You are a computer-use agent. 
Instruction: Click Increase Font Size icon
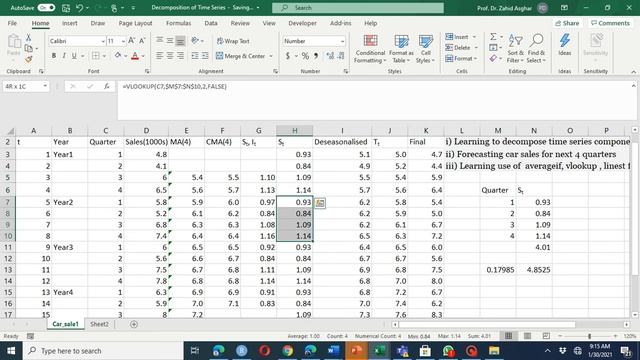[x=131, y=40]
